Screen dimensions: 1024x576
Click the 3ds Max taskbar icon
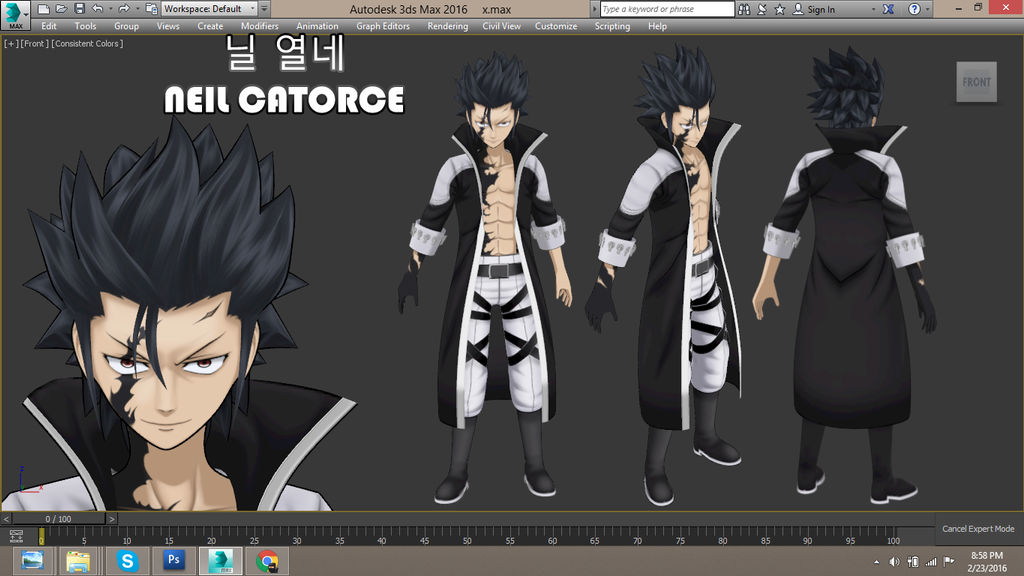(x=220, y=561)
